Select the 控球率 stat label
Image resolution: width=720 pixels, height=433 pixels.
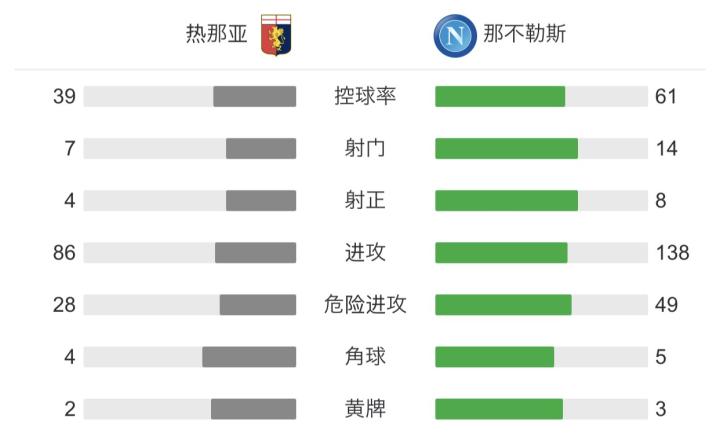click(365, 96)
